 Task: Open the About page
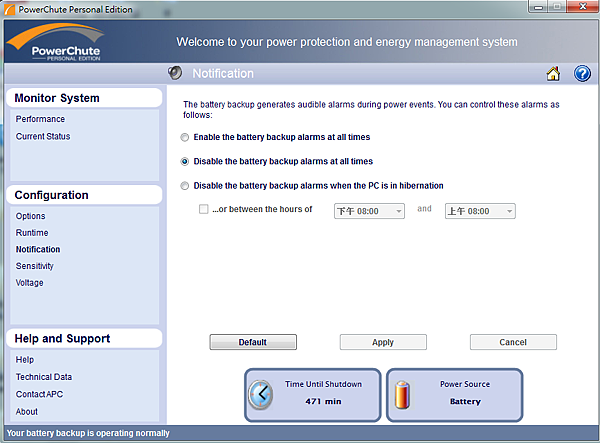[x=27, y=412]
